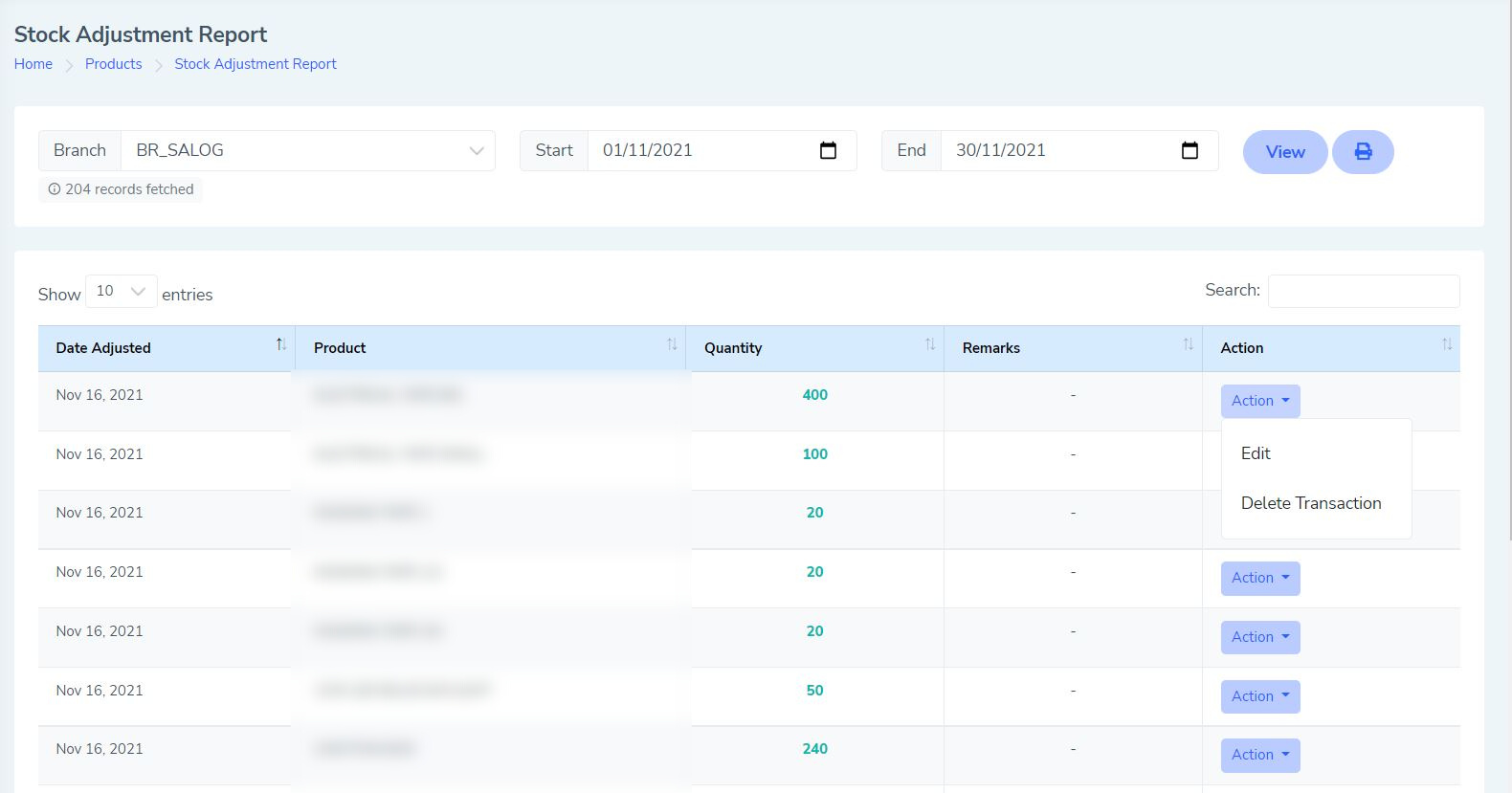1512x793 pixels.
Task: Open the Start date calendar picker icon
Action: 829,150
